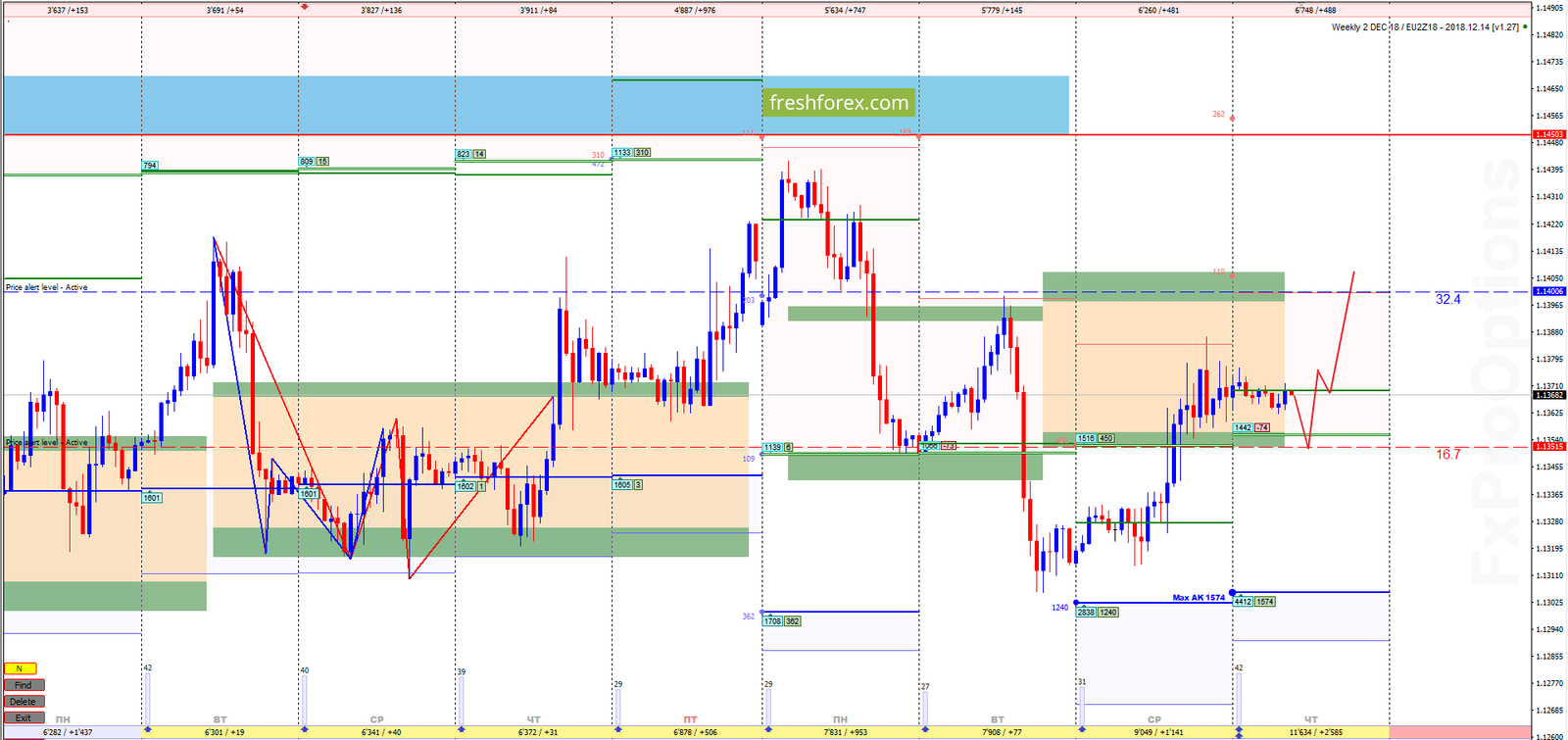The height and width of the screenshot is (740, 1568).
Task: Click the bottom "7'908 / +77" volume label
Action: point(1002,732)
